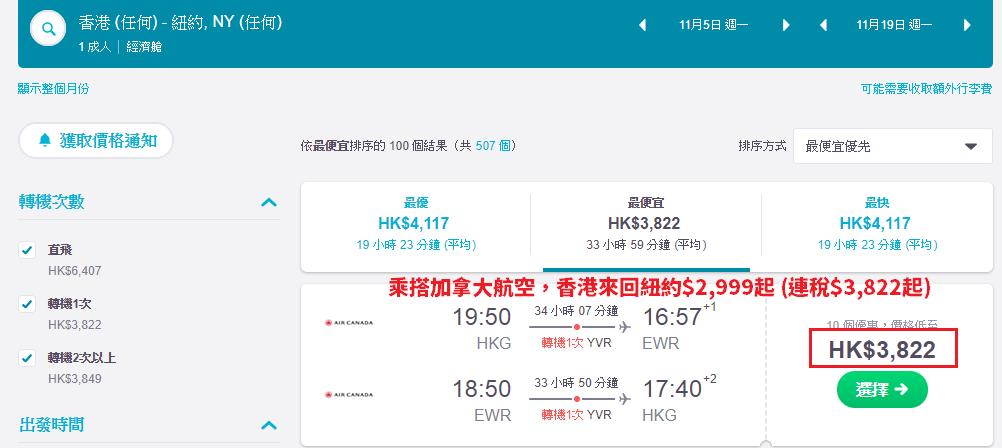Click the plane icon on HKG to EWR leg
This screenshot has height=448, width=1002.
[624, 327]
